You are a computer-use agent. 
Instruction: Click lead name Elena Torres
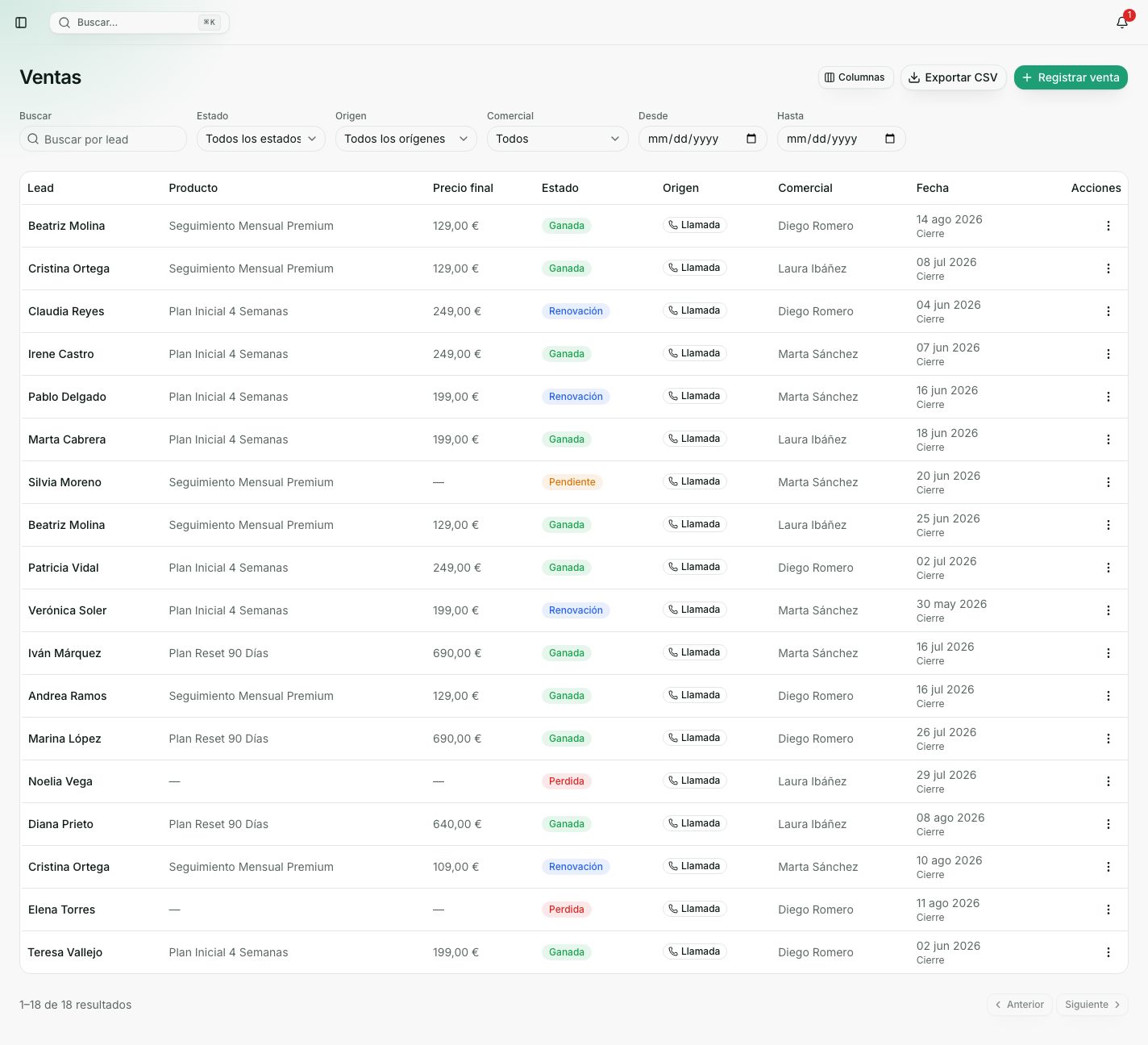pos(61,910)
